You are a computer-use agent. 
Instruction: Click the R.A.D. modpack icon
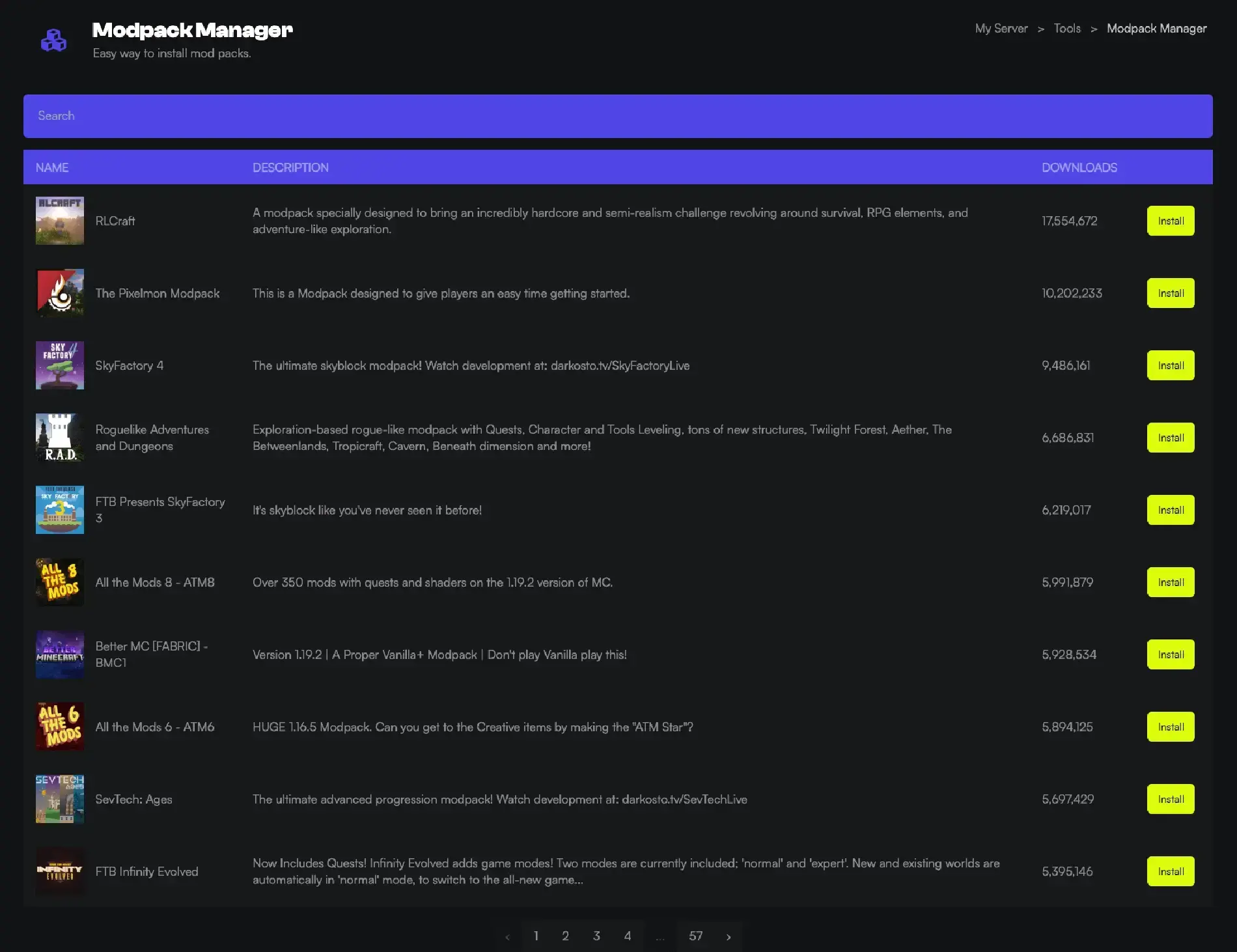59,438
